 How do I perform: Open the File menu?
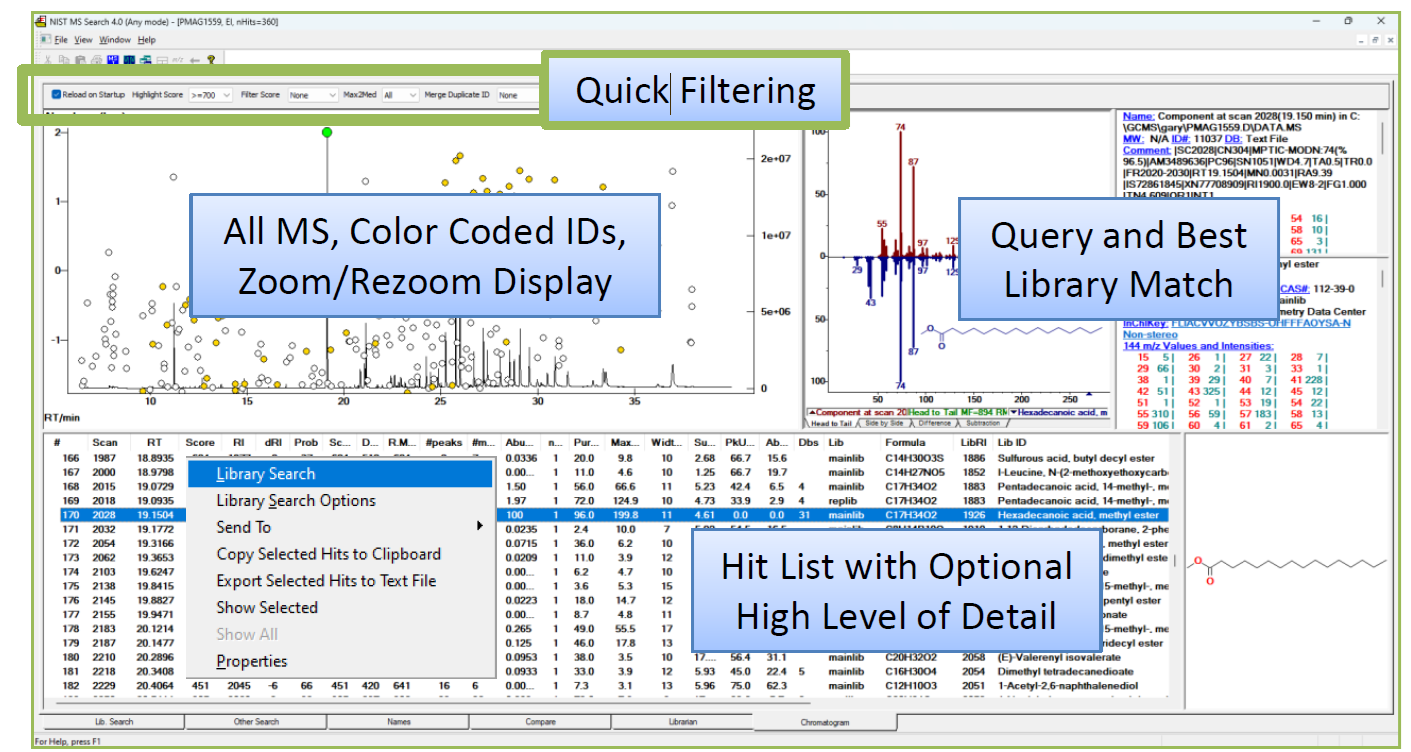click(61, 40)
